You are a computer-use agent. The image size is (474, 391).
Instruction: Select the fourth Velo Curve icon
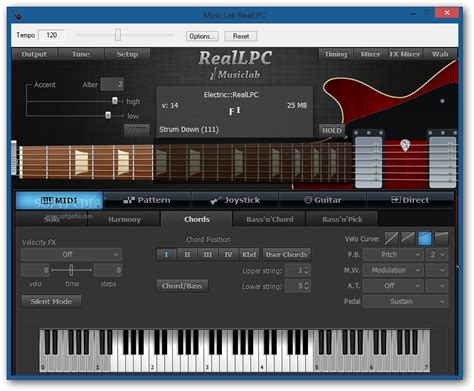coord(441,239)
